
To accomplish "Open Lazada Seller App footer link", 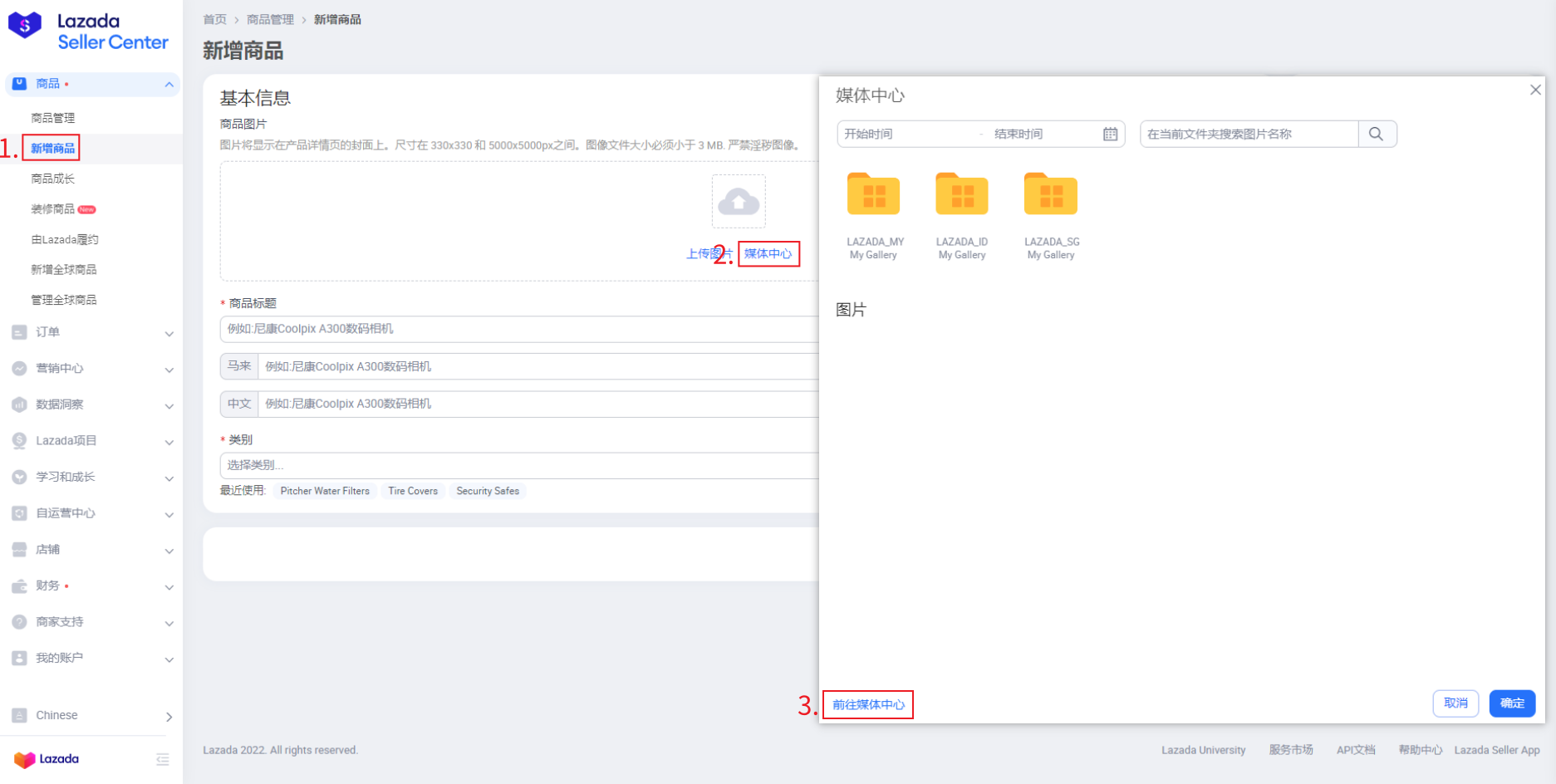I will [x=1497, y=750].
